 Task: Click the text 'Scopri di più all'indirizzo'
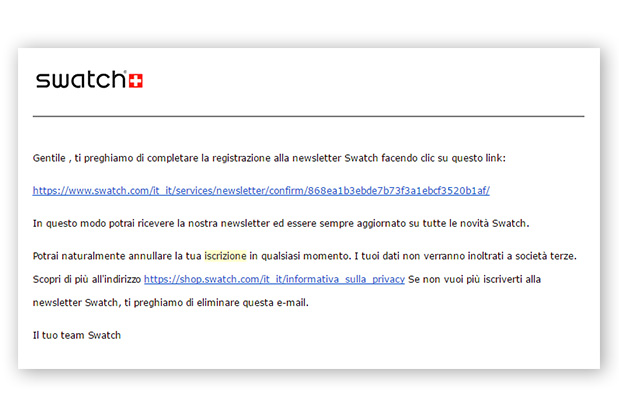pos(86,279)
